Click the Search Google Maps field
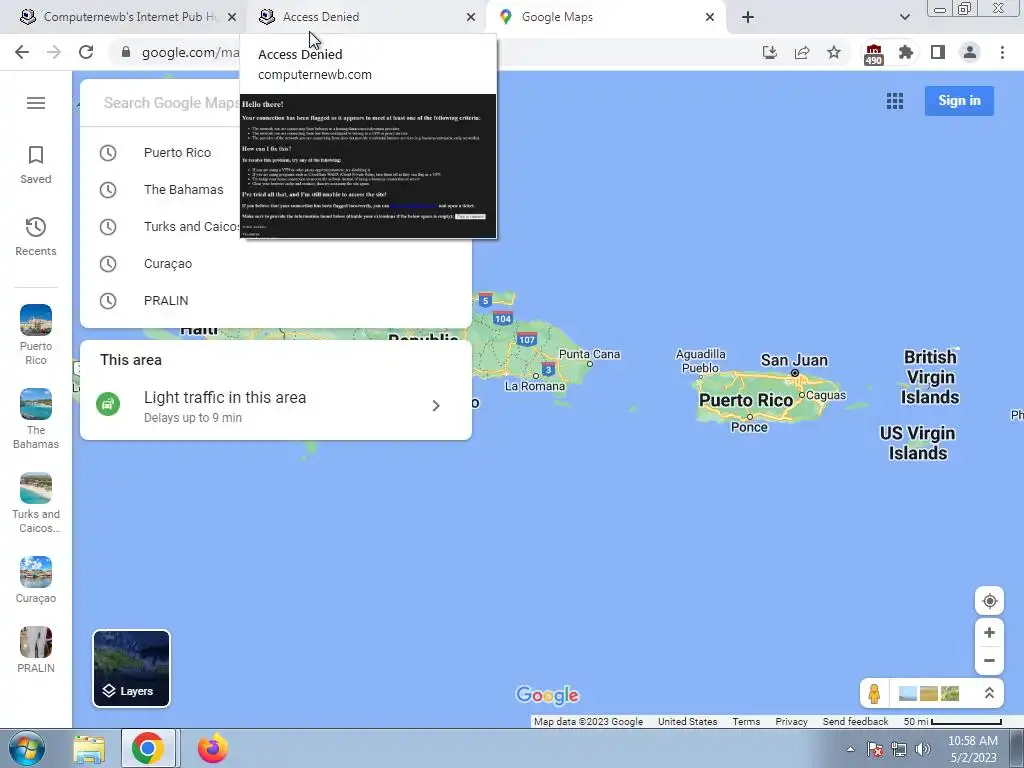 click(x=170, y=103)
